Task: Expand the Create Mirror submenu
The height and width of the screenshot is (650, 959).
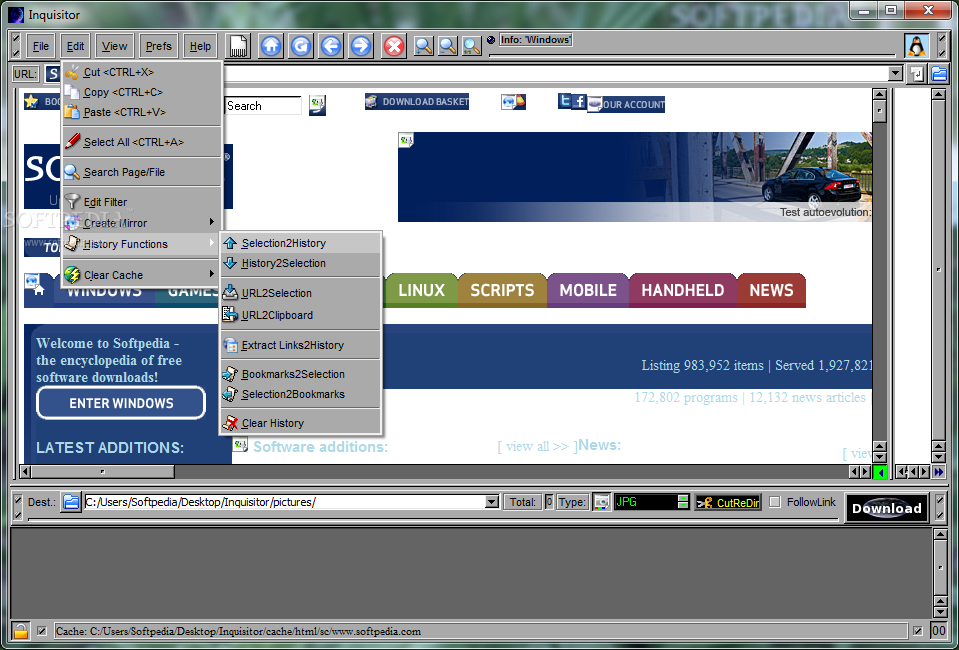Action: 141,223
